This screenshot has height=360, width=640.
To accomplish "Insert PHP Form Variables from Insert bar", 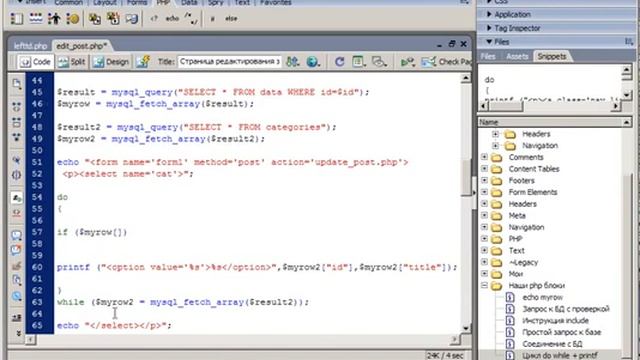I will click(17, 18).
